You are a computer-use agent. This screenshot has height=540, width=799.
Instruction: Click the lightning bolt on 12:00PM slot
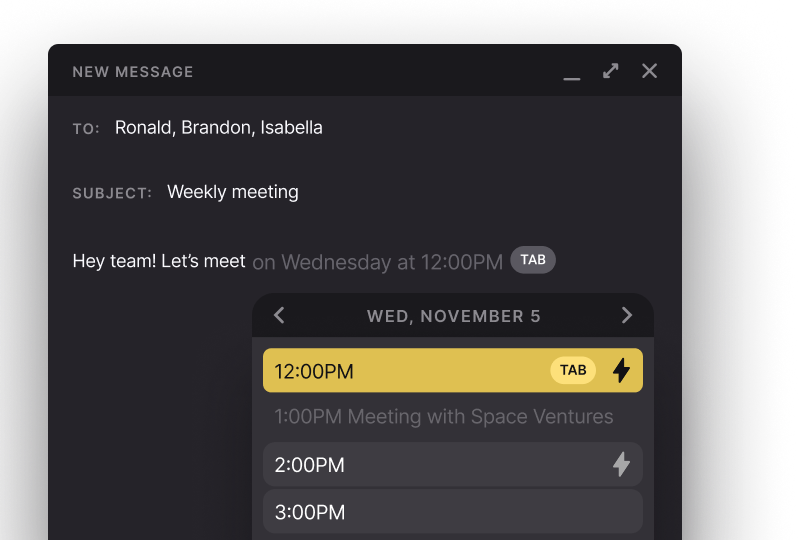(621, 370)
